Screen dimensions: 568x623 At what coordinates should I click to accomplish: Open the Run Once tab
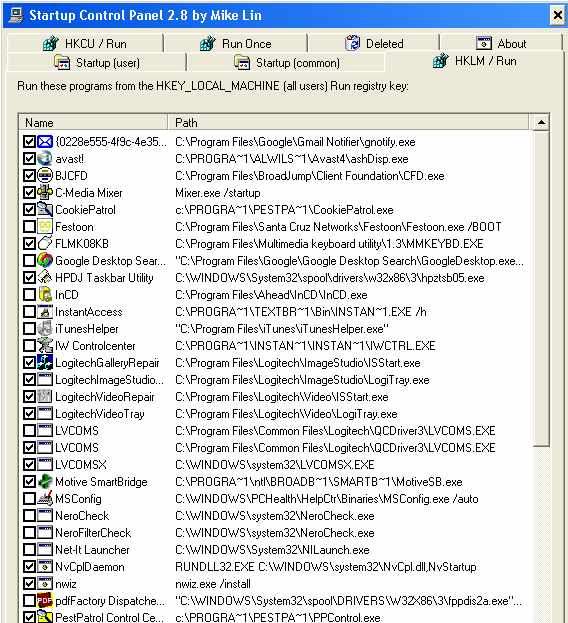tap(236, 43)
